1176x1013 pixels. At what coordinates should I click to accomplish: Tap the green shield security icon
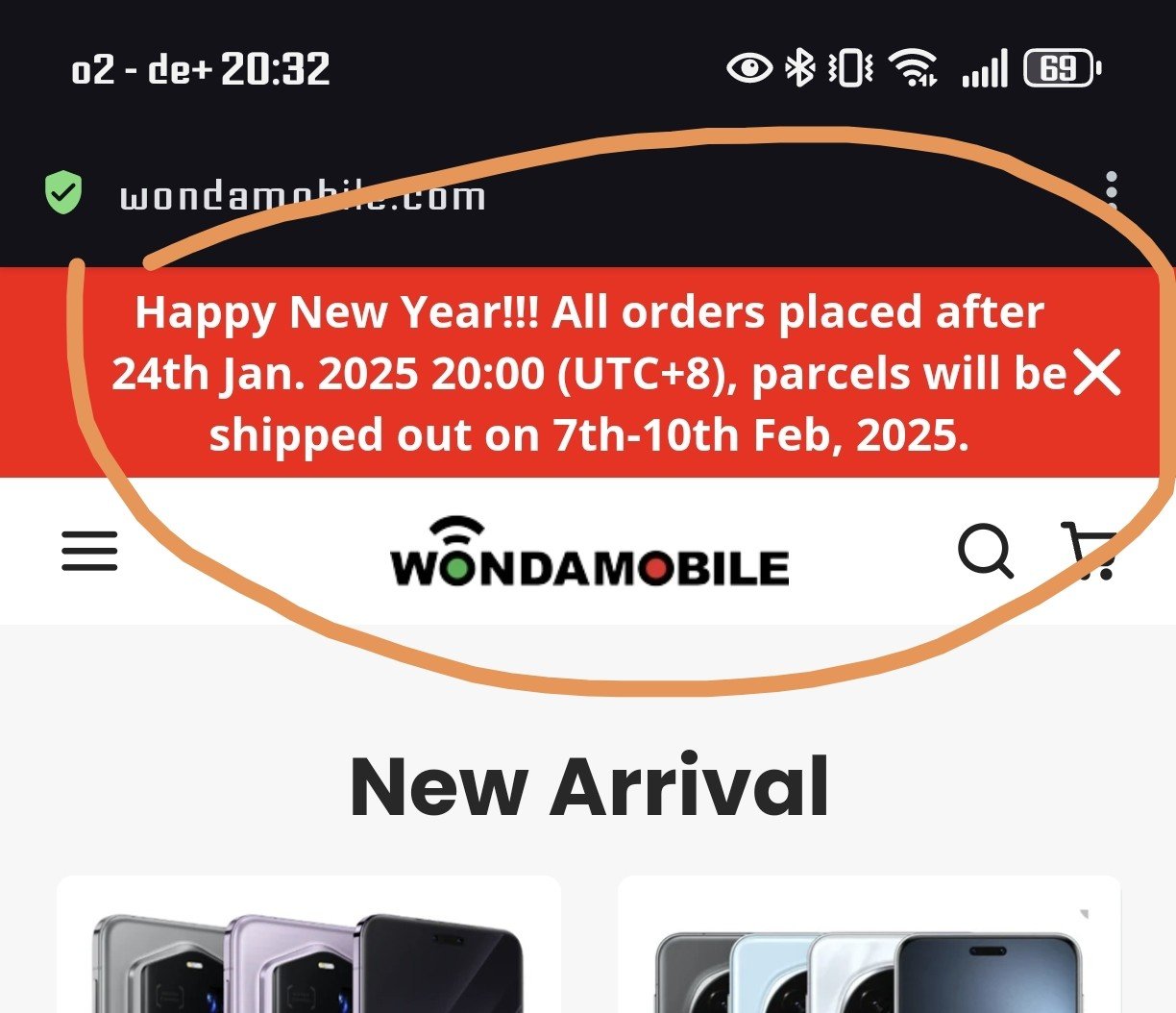coord(63,193)
